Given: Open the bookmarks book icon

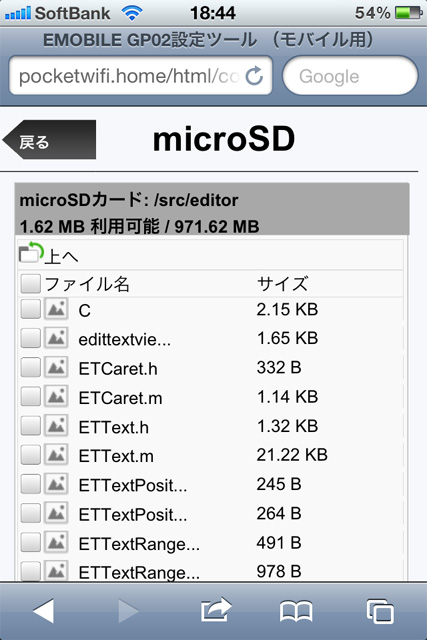Looking at the screenshot, I should [x=296, y=611].
